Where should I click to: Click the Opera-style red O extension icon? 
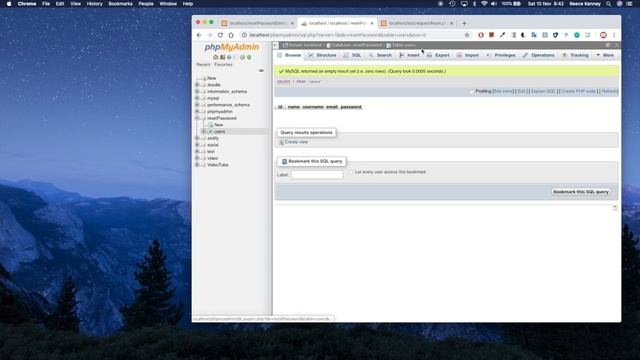(481, 35)
